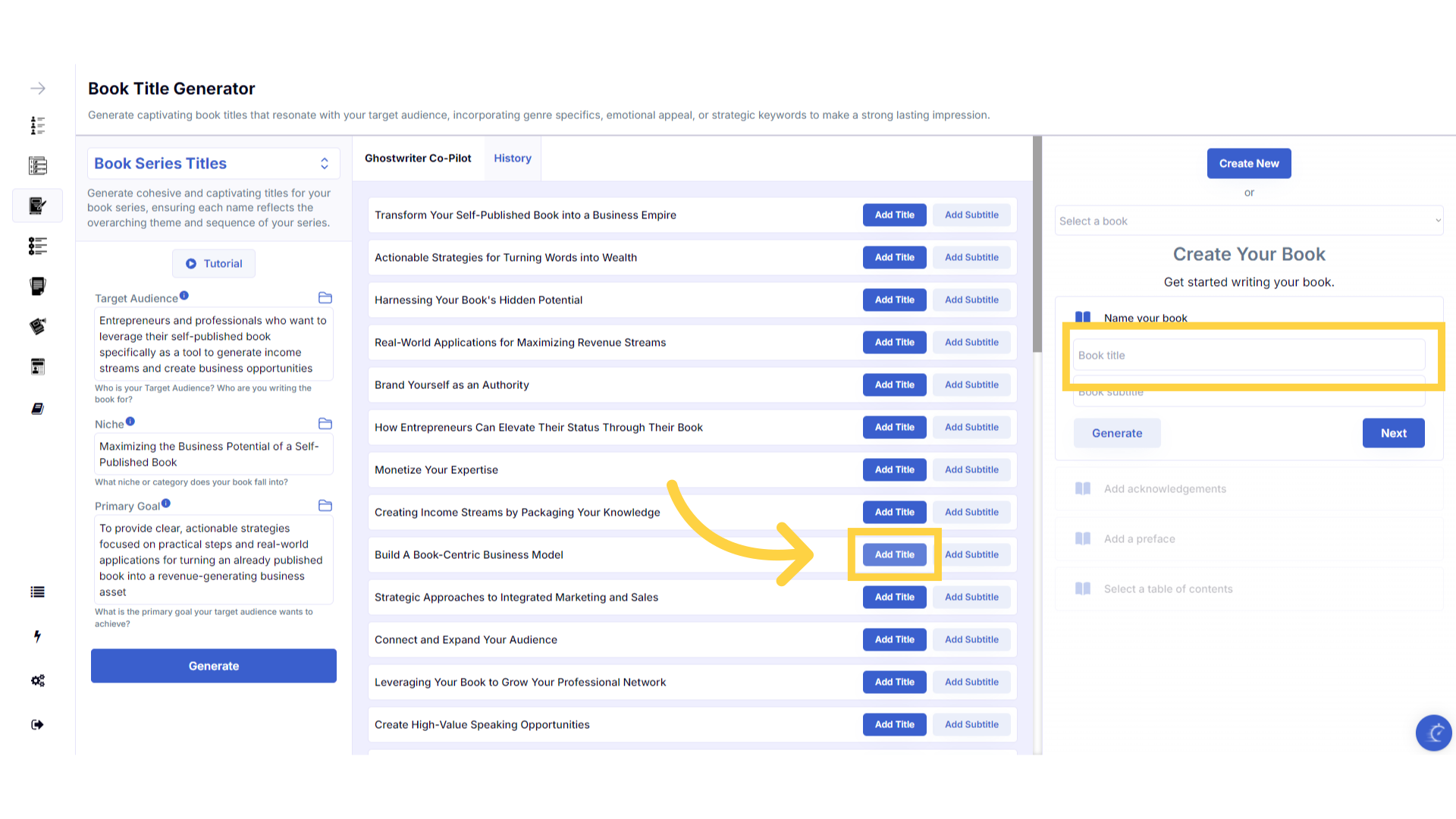The height and width of the screenshot is (819, 1456).
Task: Expand the Add acknowledgements section
Action: click(x=1165, y=489)
